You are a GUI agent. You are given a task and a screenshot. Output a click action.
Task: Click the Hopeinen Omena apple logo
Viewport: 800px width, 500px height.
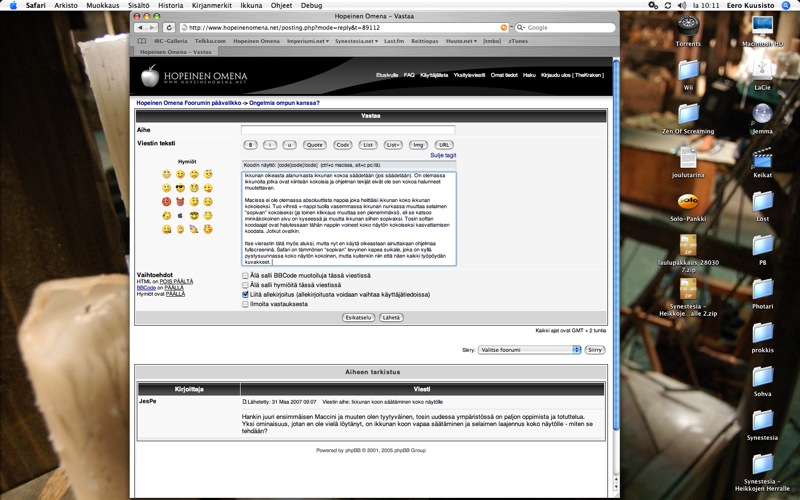(x=150, y=76)
